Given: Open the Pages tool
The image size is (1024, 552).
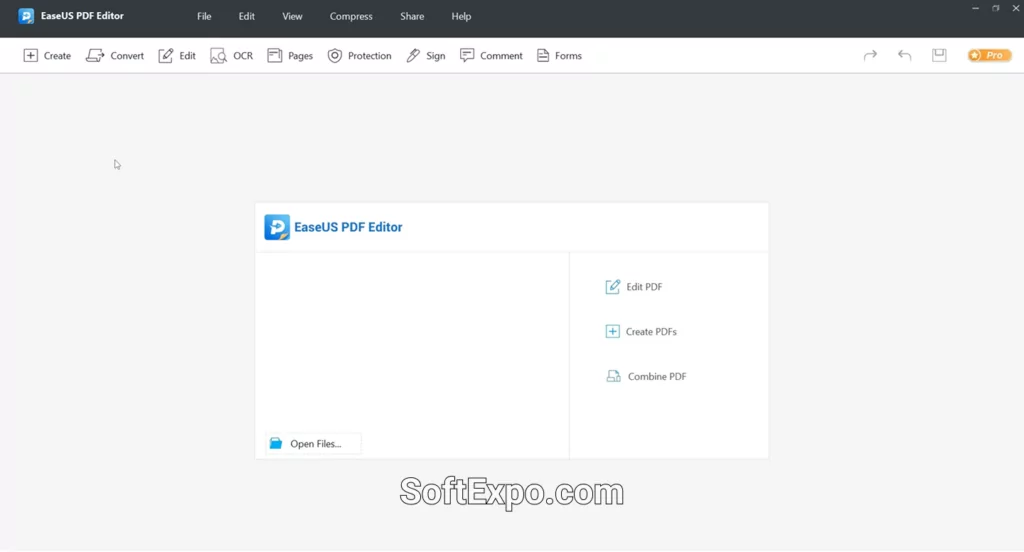Looking at the screenshot, I should [290, 56].
